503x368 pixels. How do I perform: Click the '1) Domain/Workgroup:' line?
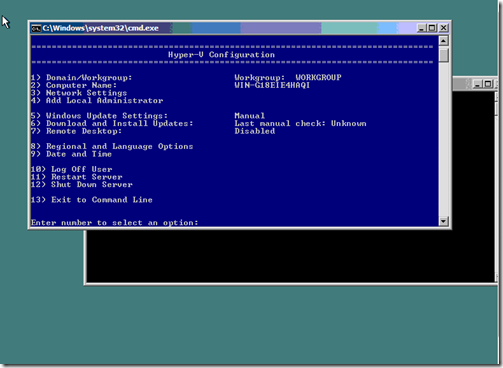click(x=82, y=78)
